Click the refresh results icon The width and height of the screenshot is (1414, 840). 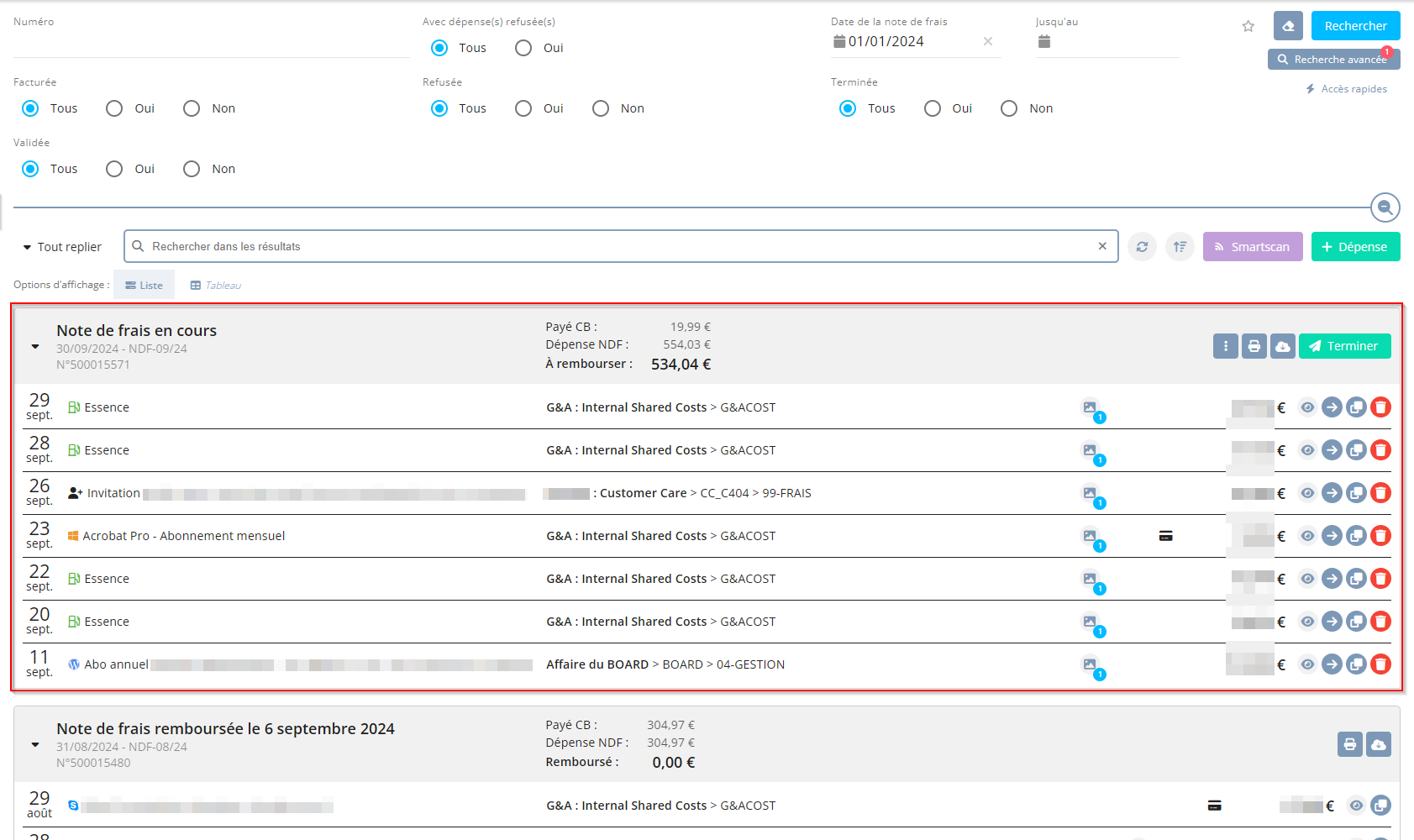click(x=1142, y=247)
